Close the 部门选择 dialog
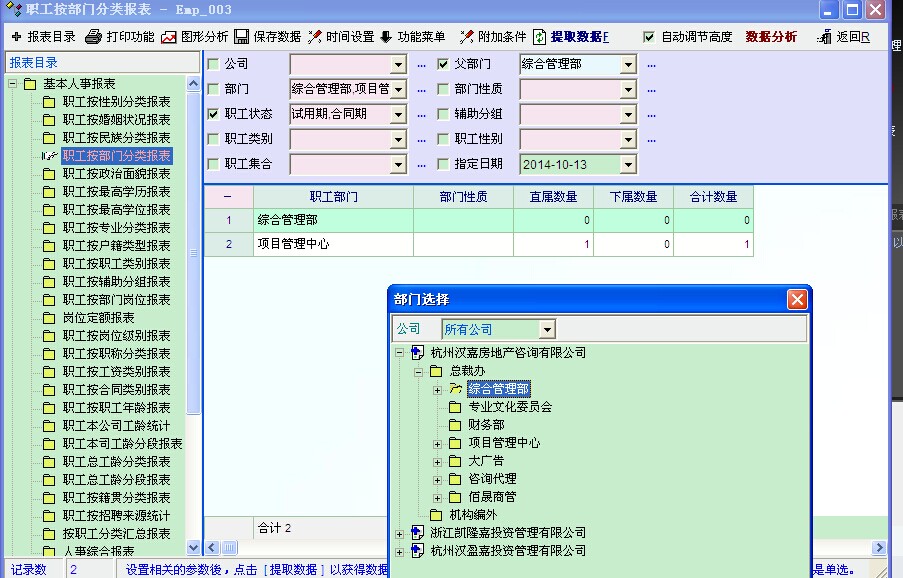 pos(796,299)
